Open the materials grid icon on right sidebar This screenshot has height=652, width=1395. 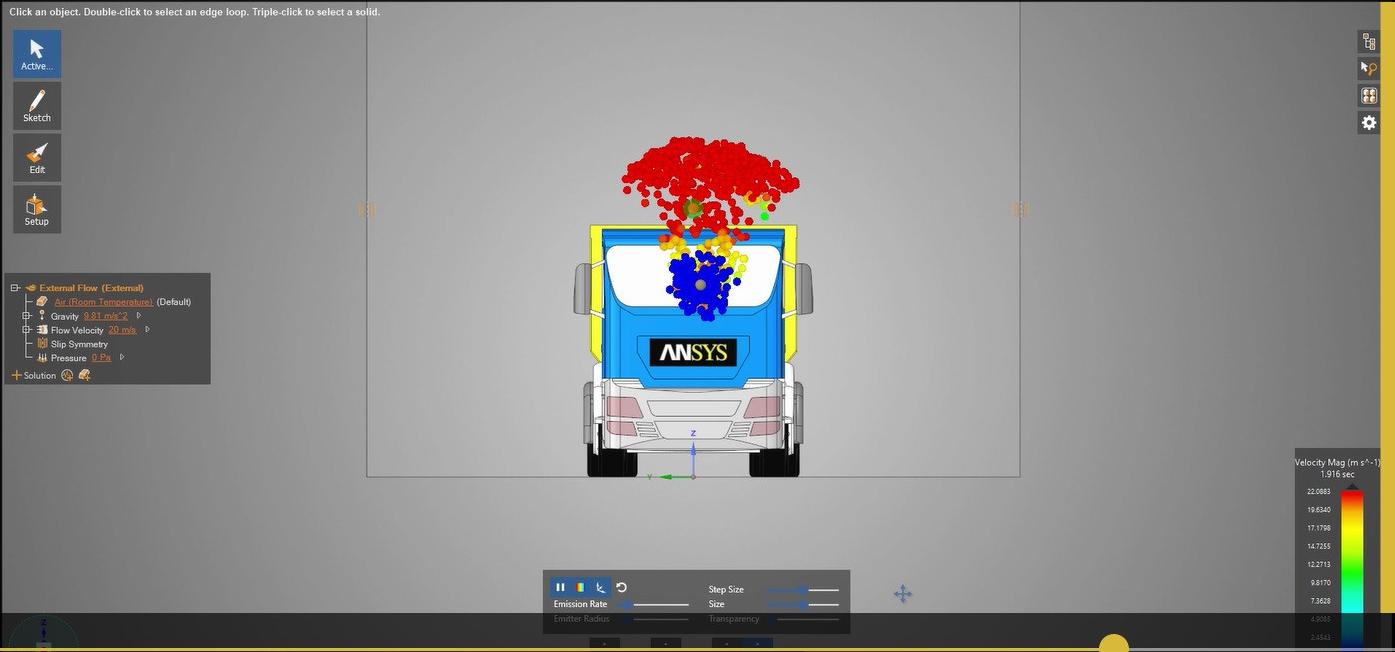point(1368,95)
